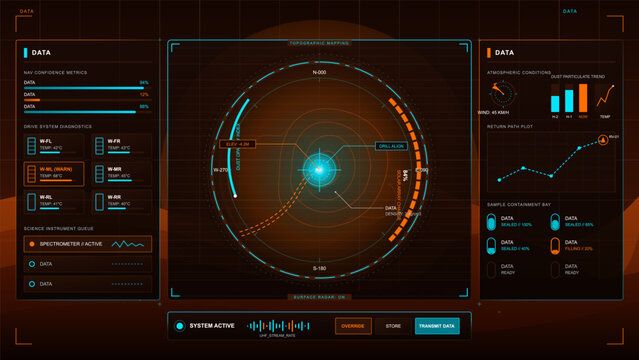The width and height of the screenshot is (639, 360).
Task: Click the N-000 compass heading label
Action: click(x=319, y=73)
